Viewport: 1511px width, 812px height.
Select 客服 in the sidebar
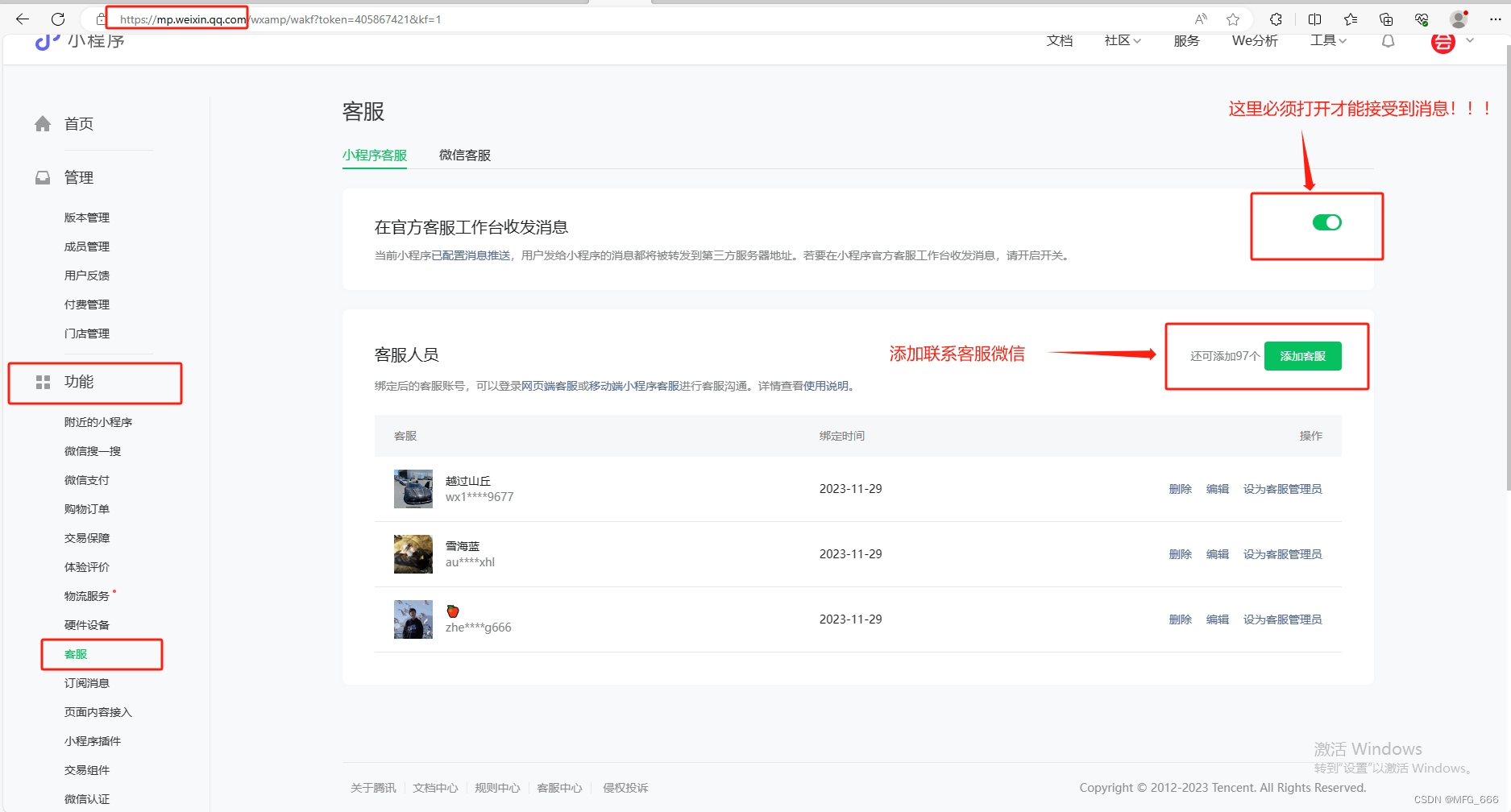tap(76, 654)
